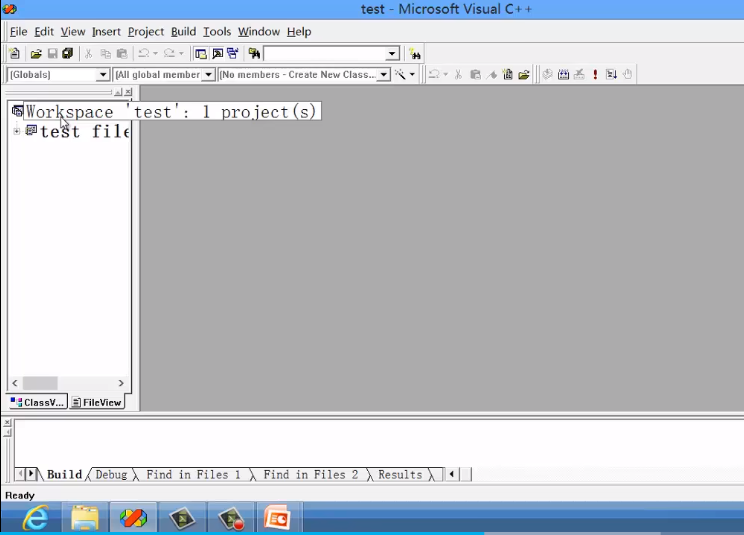Click the hand Insert Breakpoint icon
The image size is (744, 535).
point(627,74)
